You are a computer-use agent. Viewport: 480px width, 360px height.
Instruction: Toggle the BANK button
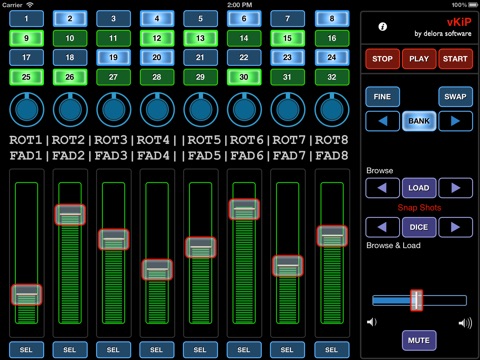pyautogui.click(x=419, y=121)
